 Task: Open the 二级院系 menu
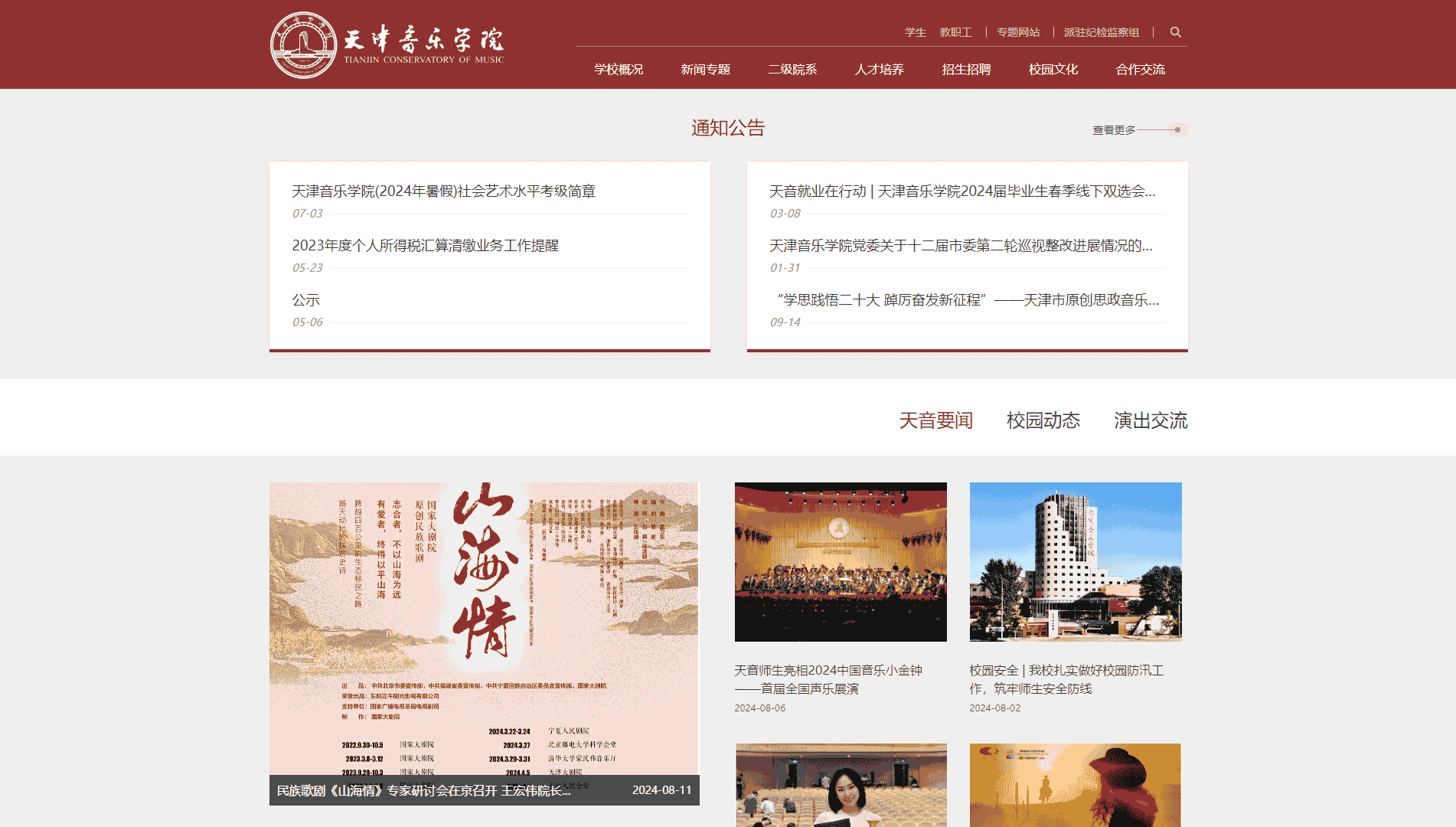pyautogui.click(x=792, y=70)
